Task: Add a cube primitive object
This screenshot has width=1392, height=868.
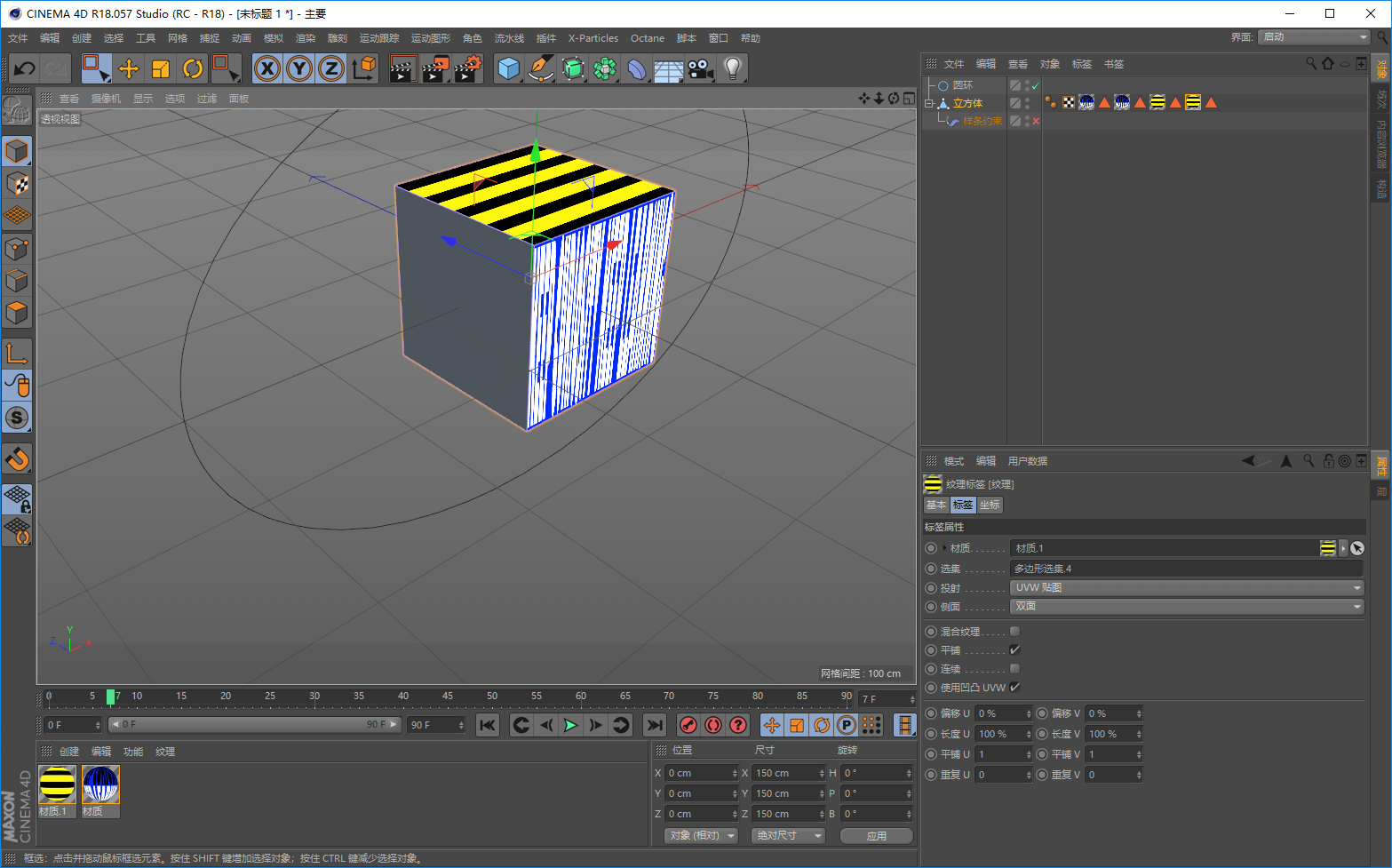Action: coord(508,68)
